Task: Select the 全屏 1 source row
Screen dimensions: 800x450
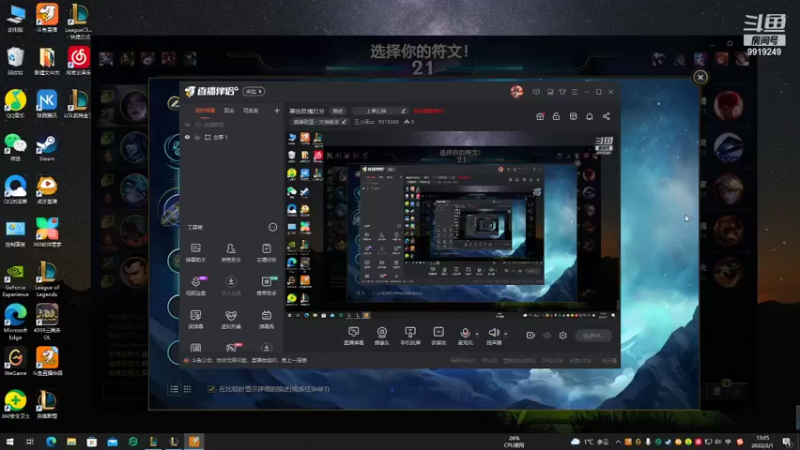Action: (232, 137)
